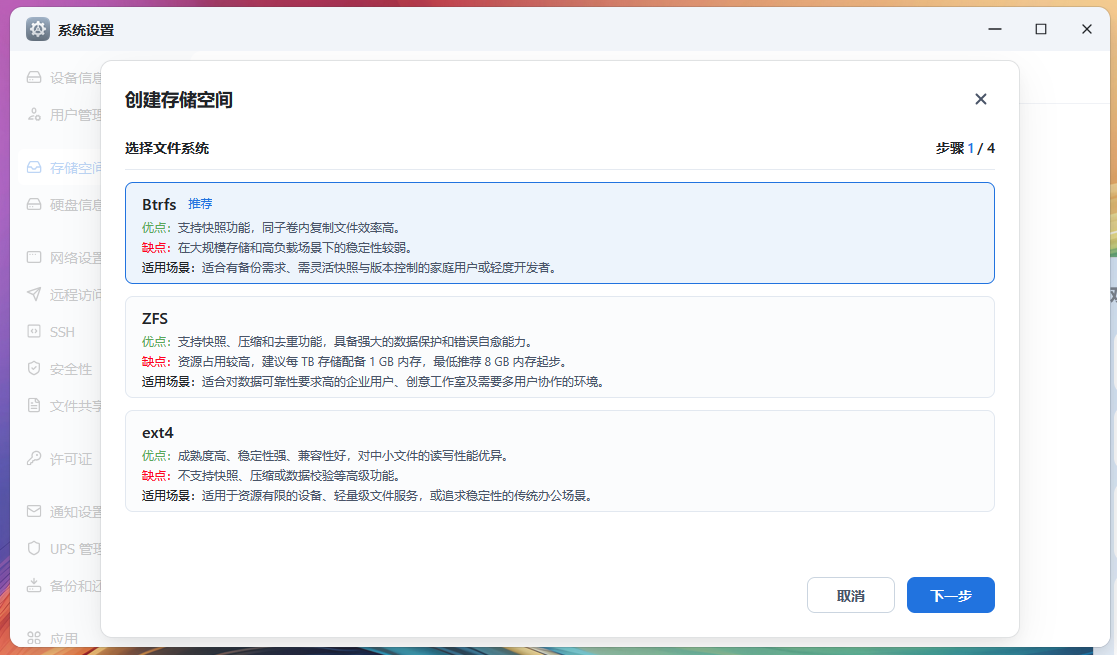
Task: Click the 安全性 shield icon
Action: pyautogui.click(x=36, y=368)
